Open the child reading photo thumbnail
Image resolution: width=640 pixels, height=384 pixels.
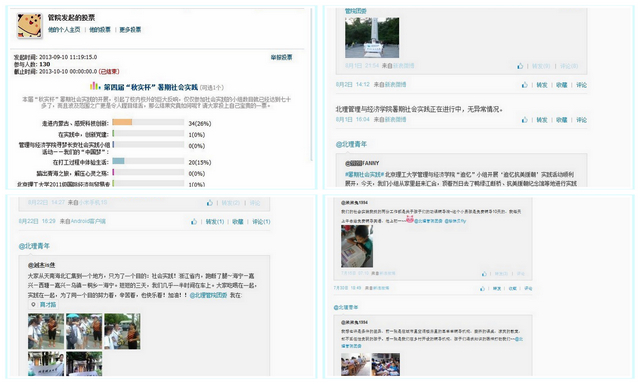357,246
